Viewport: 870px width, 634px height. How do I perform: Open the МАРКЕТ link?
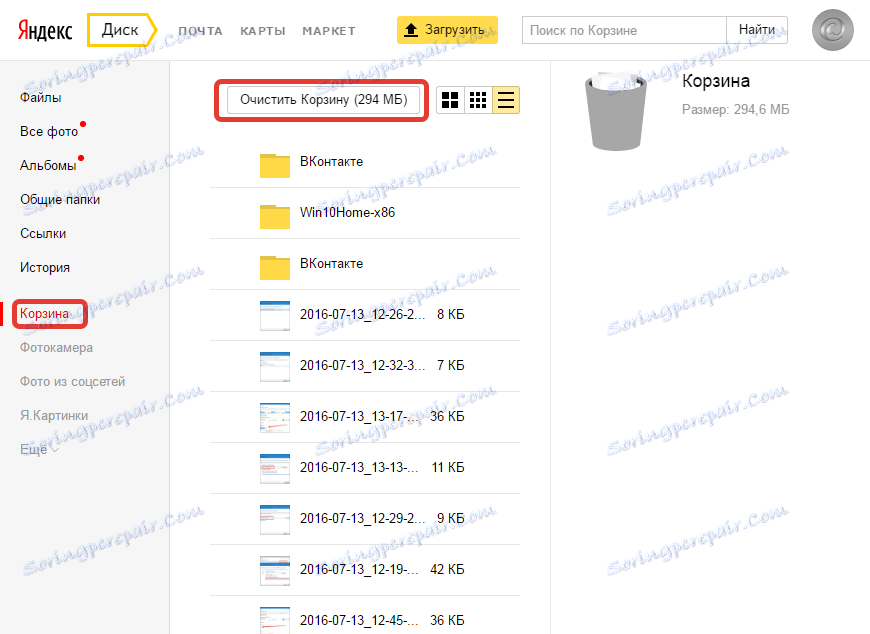click(x=329, y=31)
